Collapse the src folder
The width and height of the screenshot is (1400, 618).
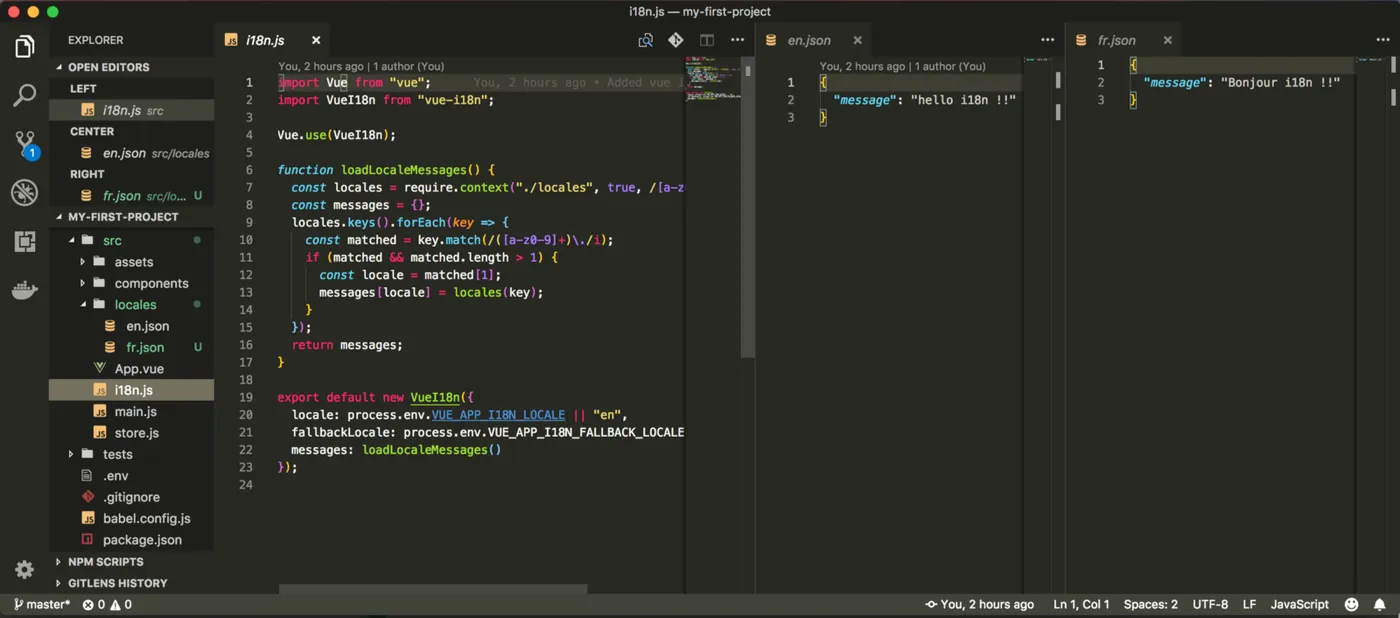pyautogui.click(x=111, y=240)
